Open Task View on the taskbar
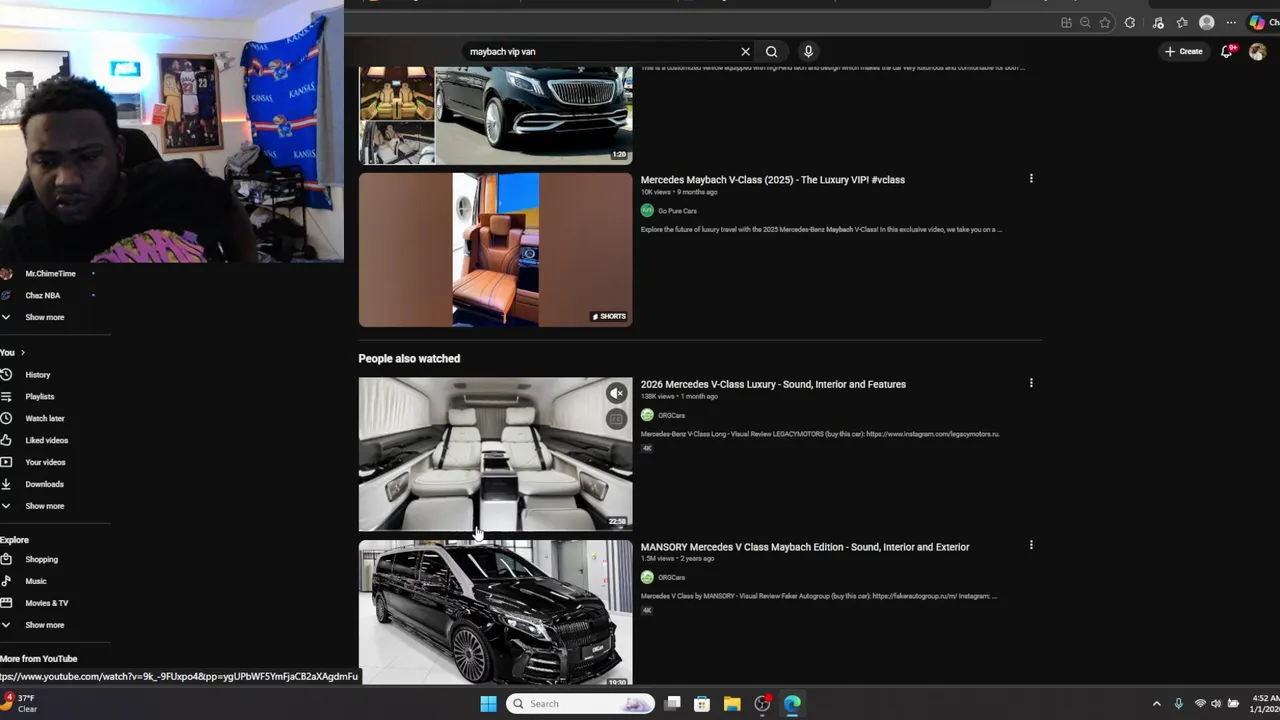This screenshot has height=720, width=1280. 673,704
